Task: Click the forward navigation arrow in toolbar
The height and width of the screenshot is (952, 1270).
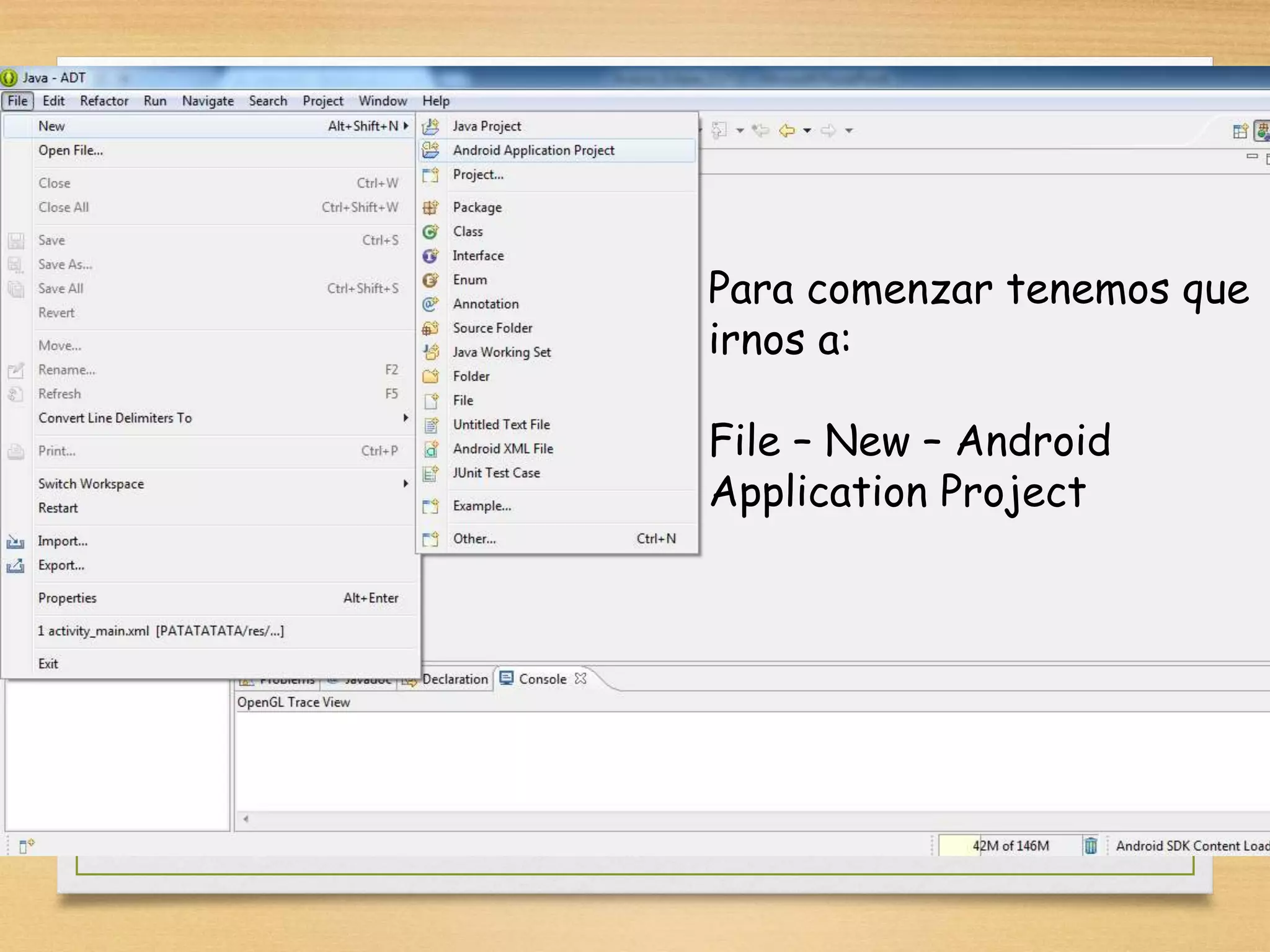Action: coord(828,130)
